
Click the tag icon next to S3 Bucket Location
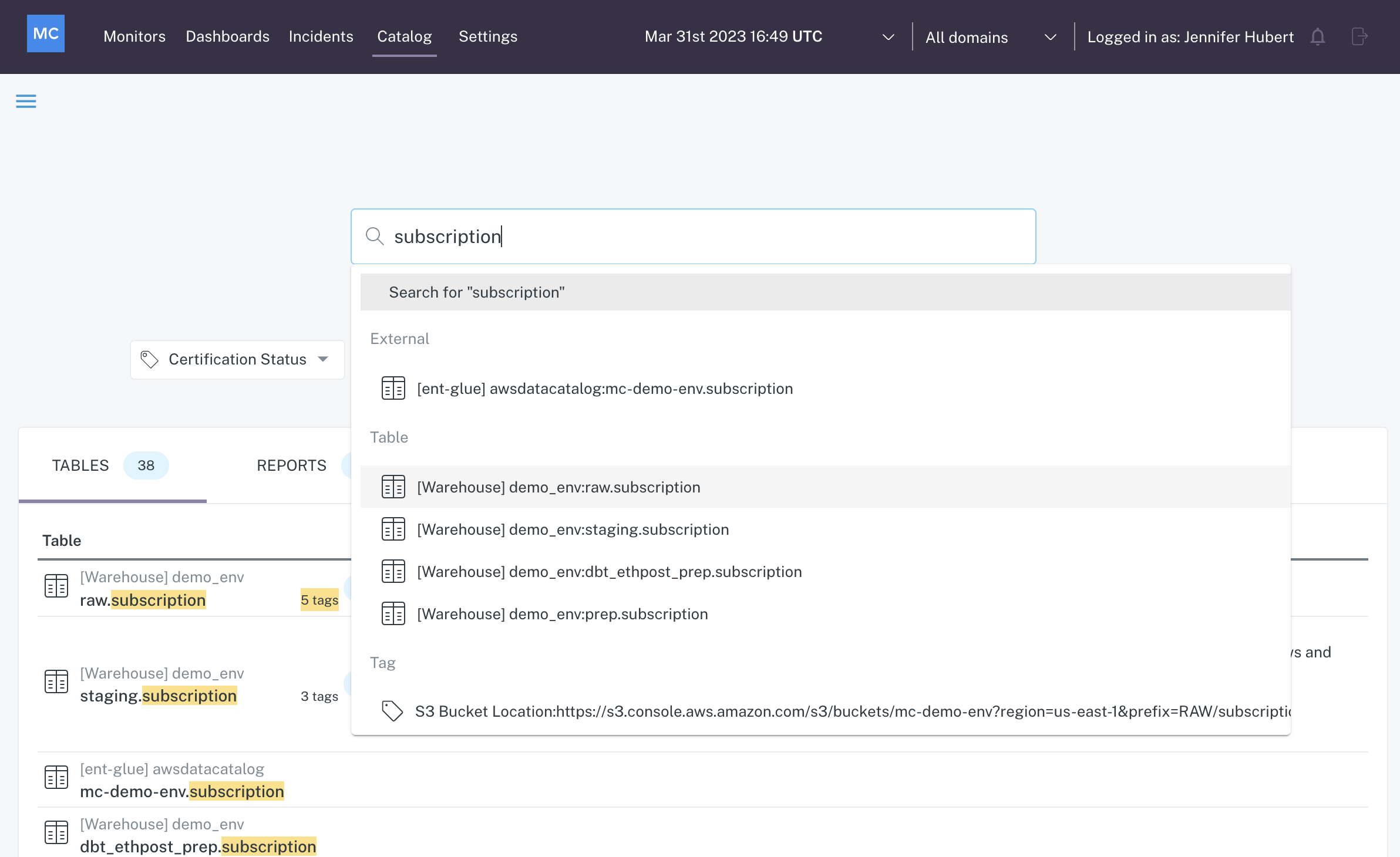click(x=392, y=711)
